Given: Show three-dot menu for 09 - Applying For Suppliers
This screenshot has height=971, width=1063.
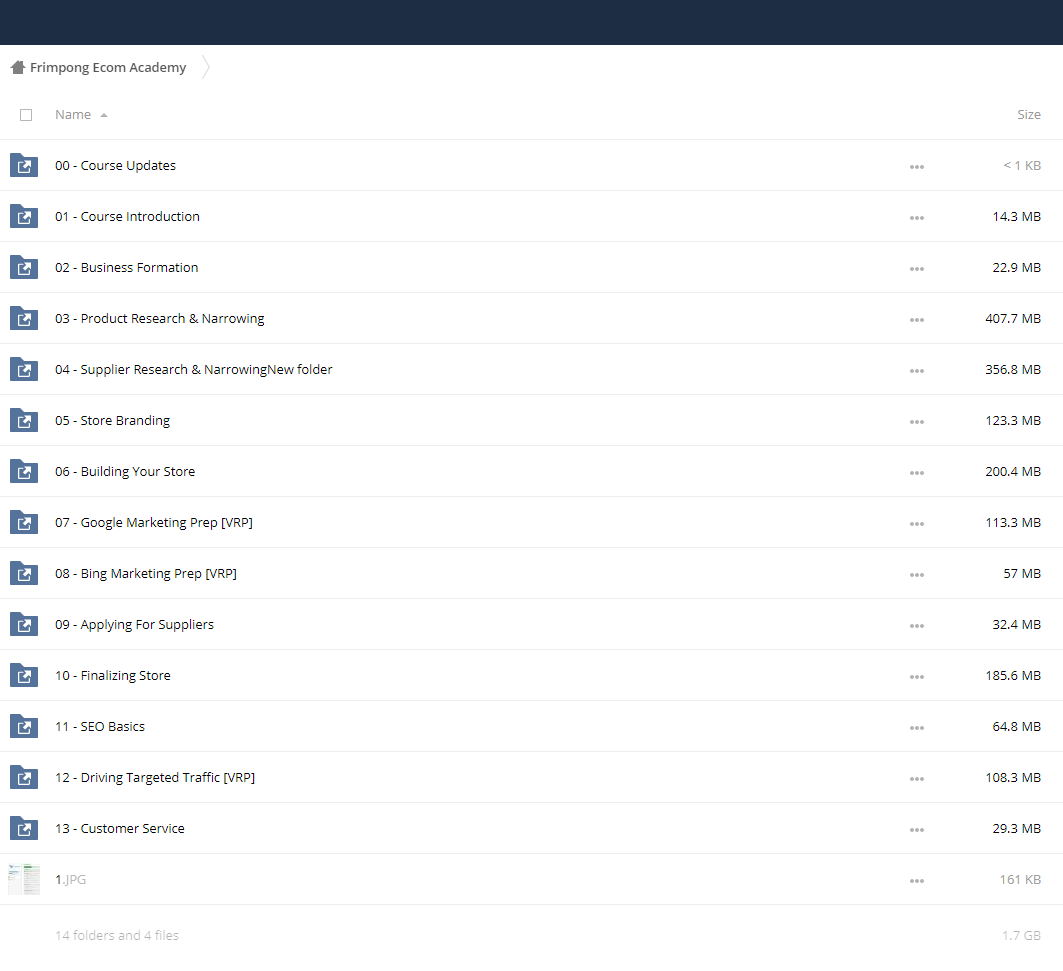Looking at the screenshot, I should pos(917,626).
